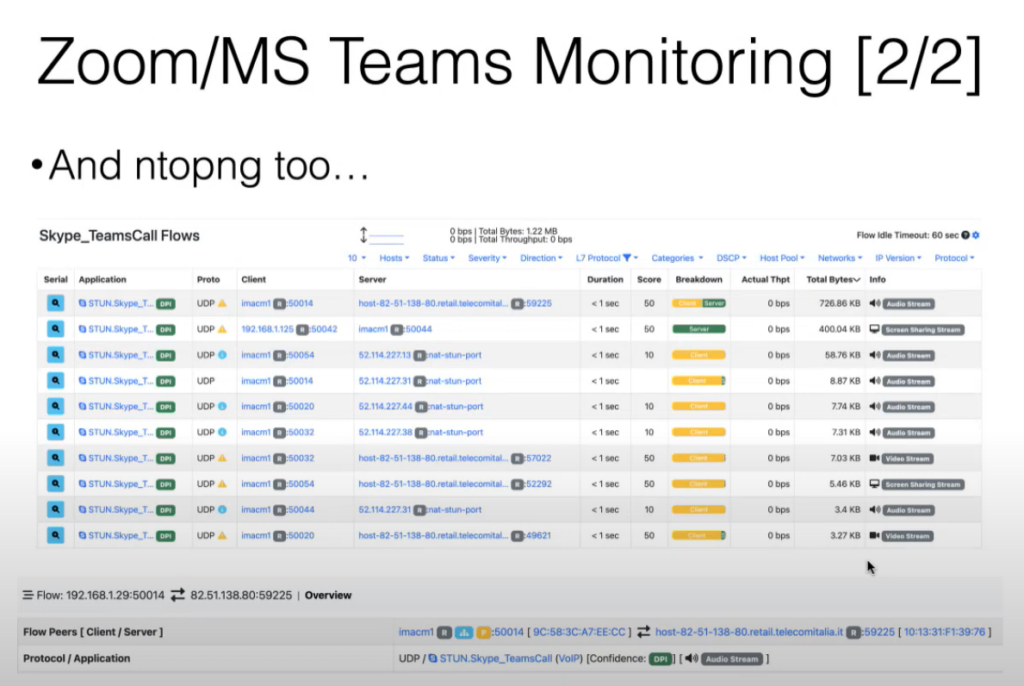1024x686 pixels.
Task: Open client link 192.168.1.125
Action: 268,329
